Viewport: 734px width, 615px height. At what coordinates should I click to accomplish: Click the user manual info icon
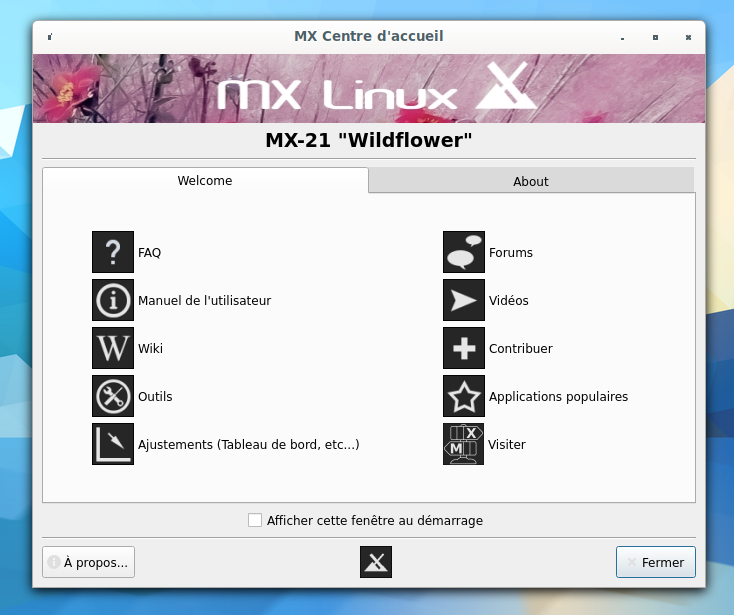(x=113, y=300)
